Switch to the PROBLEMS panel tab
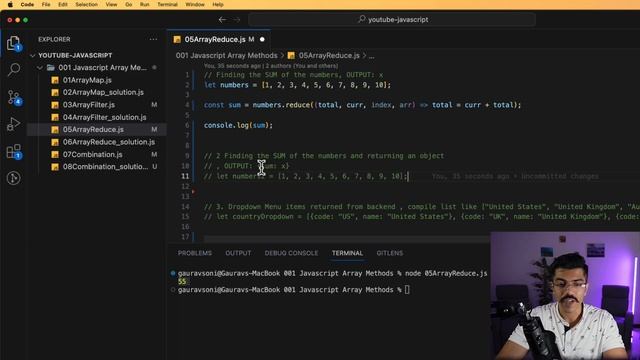640x360 pixels. (195, 253)
